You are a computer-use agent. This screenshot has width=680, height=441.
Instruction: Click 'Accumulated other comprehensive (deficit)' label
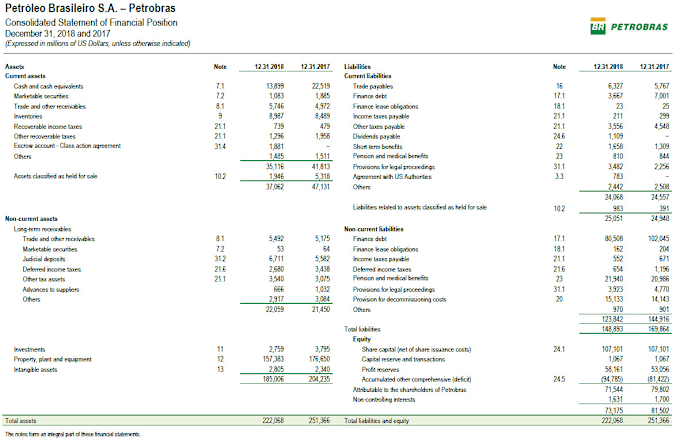click(x=416, y=379)
